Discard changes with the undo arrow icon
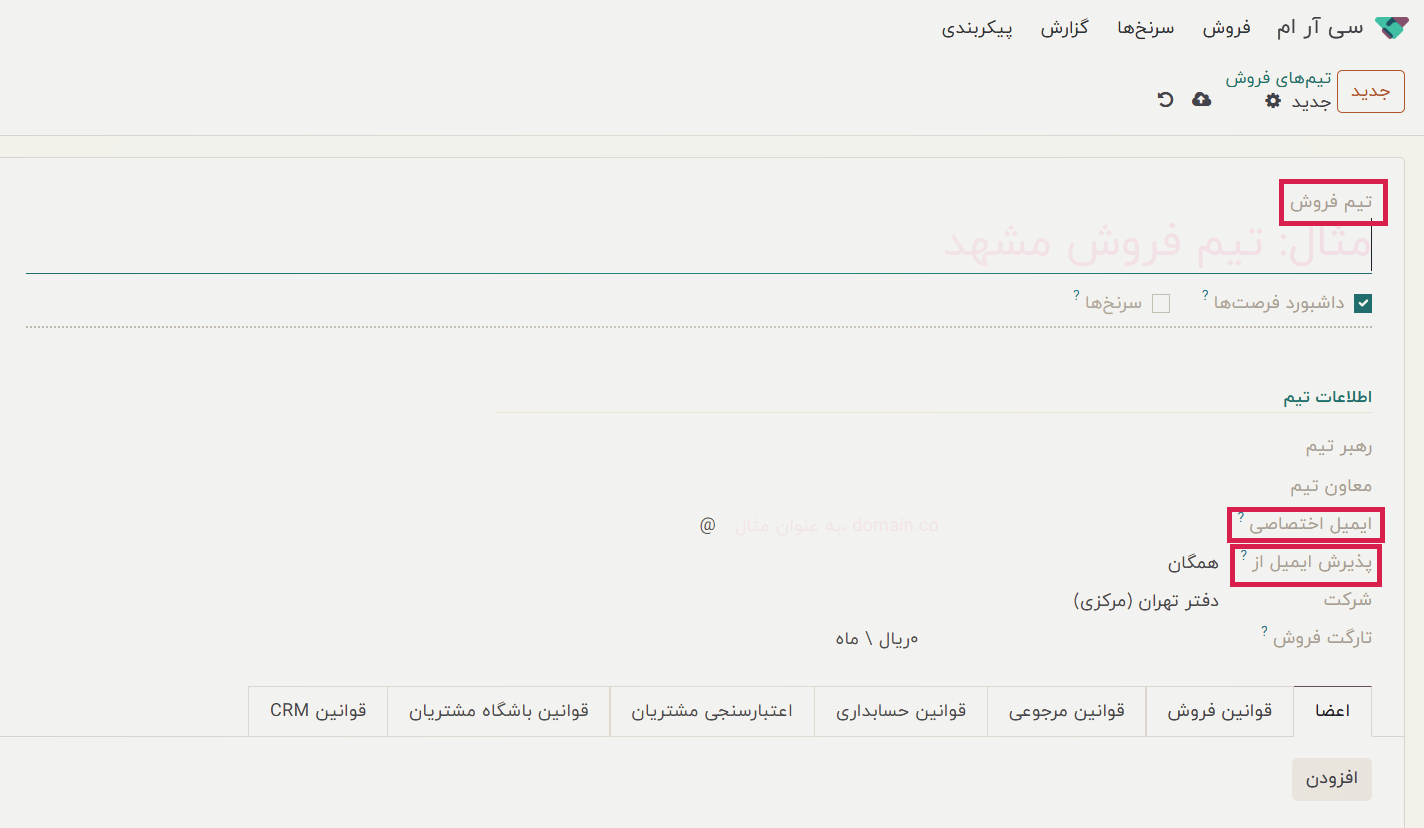 tap(1163, 100)
